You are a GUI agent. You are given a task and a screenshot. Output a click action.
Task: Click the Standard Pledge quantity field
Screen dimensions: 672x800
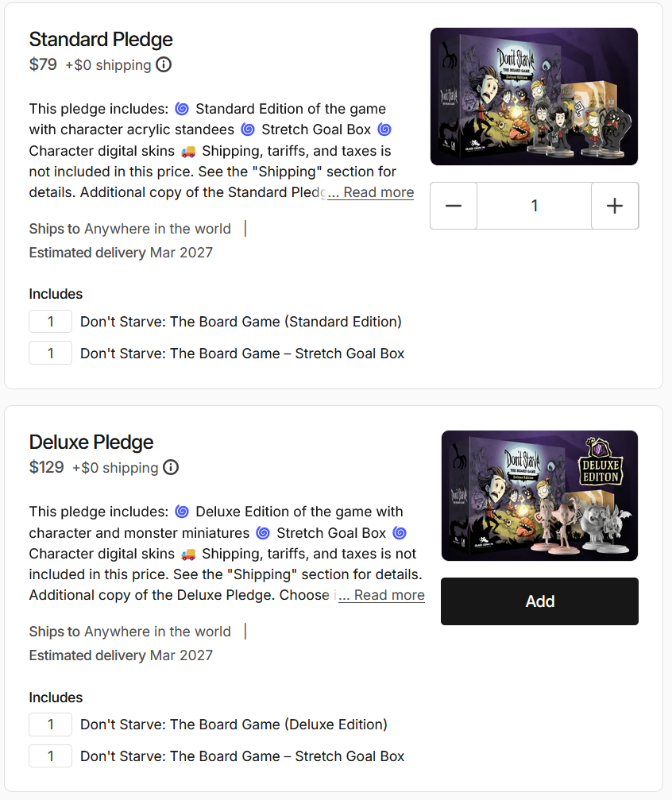[534, 206]
